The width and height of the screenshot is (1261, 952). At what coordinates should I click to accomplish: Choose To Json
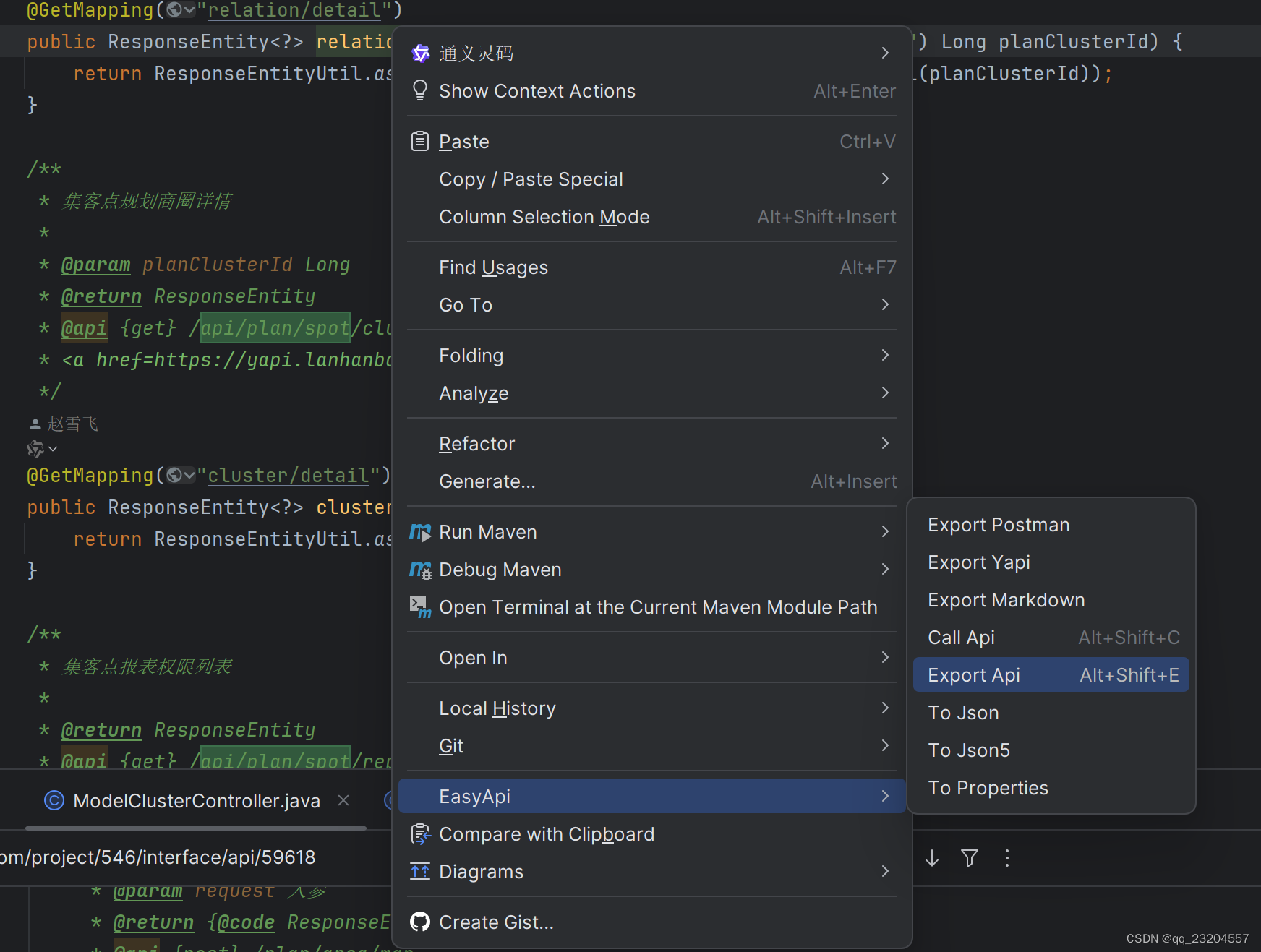point(1051,713)
